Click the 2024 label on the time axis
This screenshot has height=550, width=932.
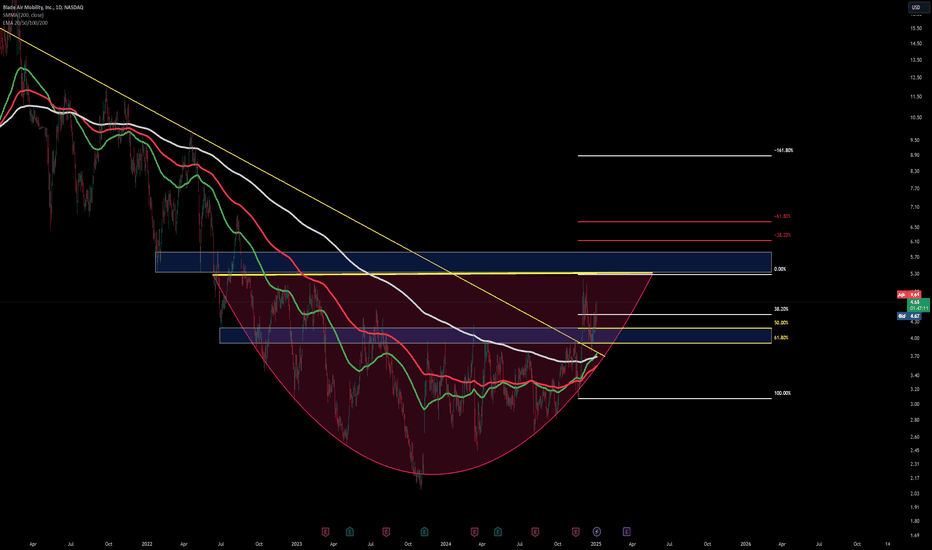point(446,544)
